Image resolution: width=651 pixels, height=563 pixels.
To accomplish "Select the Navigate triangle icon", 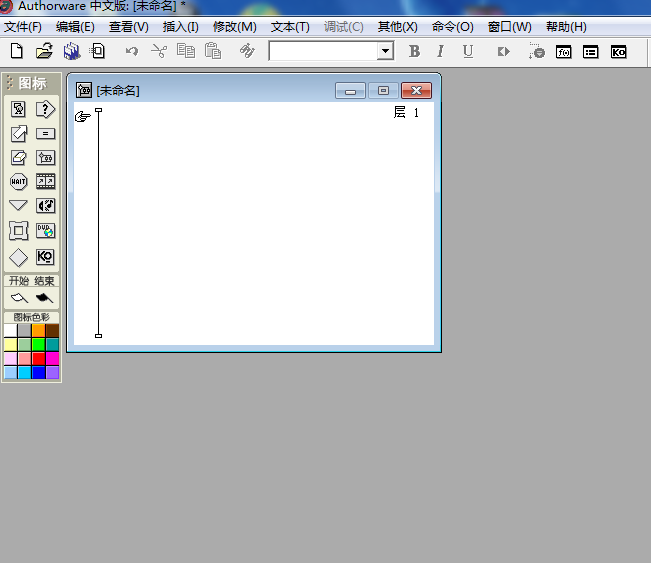I will pyautogui.click(x=18, y=206).
